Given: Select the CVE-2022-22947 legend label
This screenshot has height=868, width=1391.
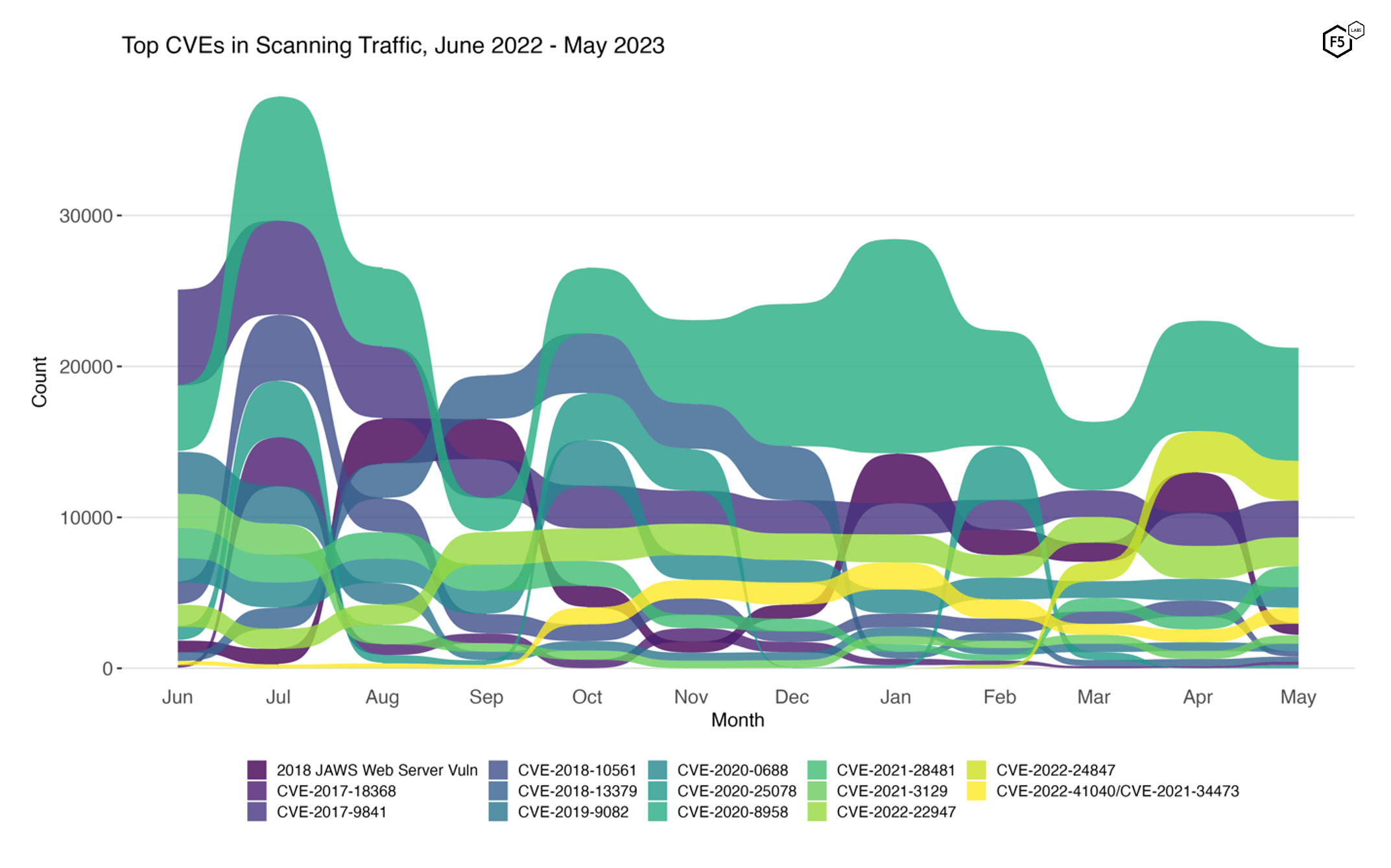Looking at the screenshot, I should tap(896, 812).
